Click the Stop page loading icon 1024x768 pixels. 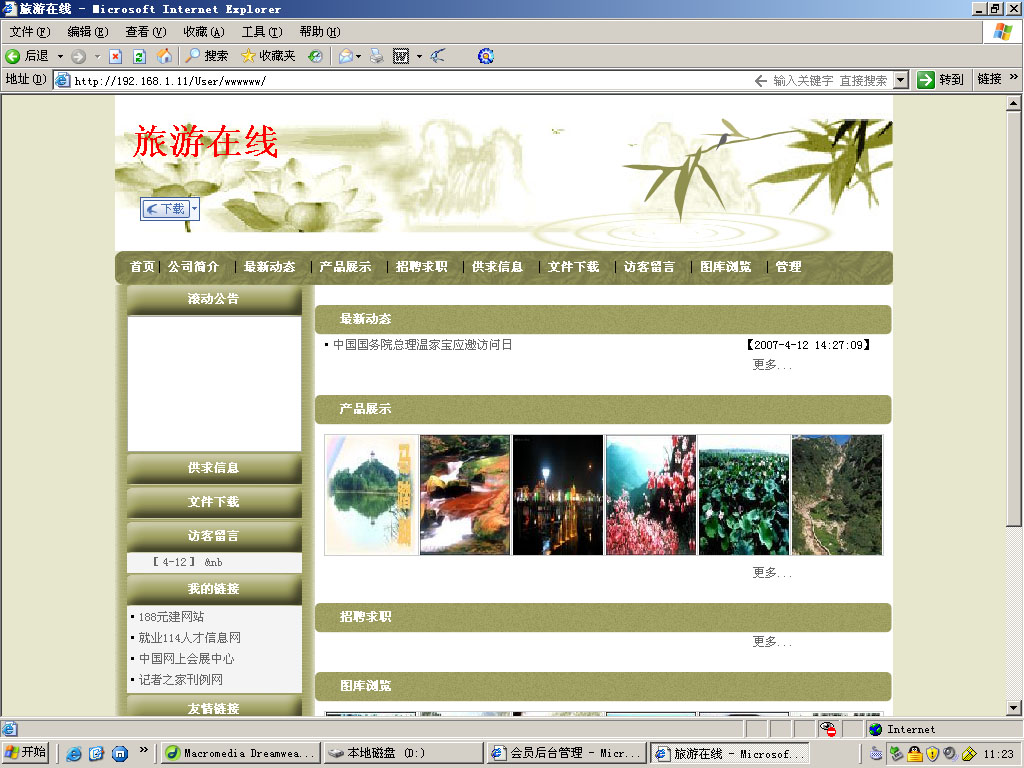click(116, 56)
